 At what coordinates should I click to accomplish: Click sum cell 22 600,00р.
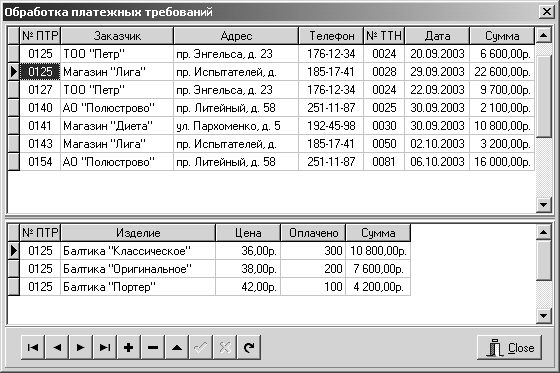click(x=502, y=72)
